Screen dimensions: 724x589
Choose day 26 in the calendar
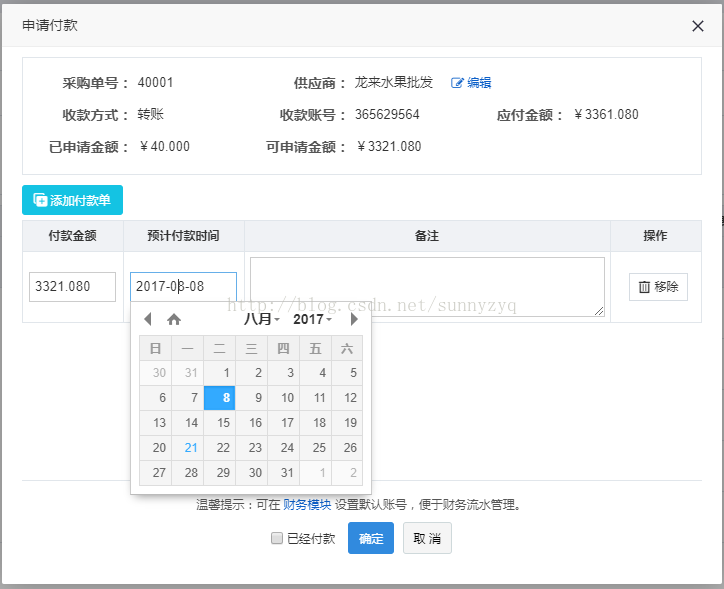pyautogui.click(x=347, y=447)
